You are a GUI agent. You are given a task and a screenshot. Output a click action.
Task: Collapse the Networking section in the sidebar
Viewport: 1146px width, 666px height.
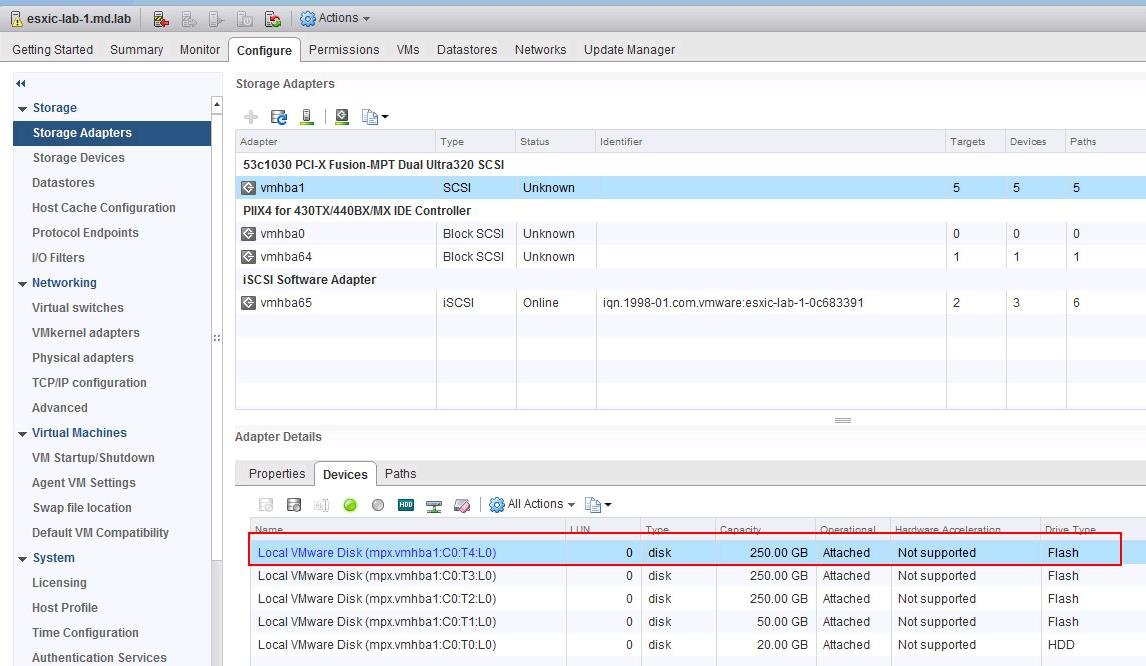[23, 284]
